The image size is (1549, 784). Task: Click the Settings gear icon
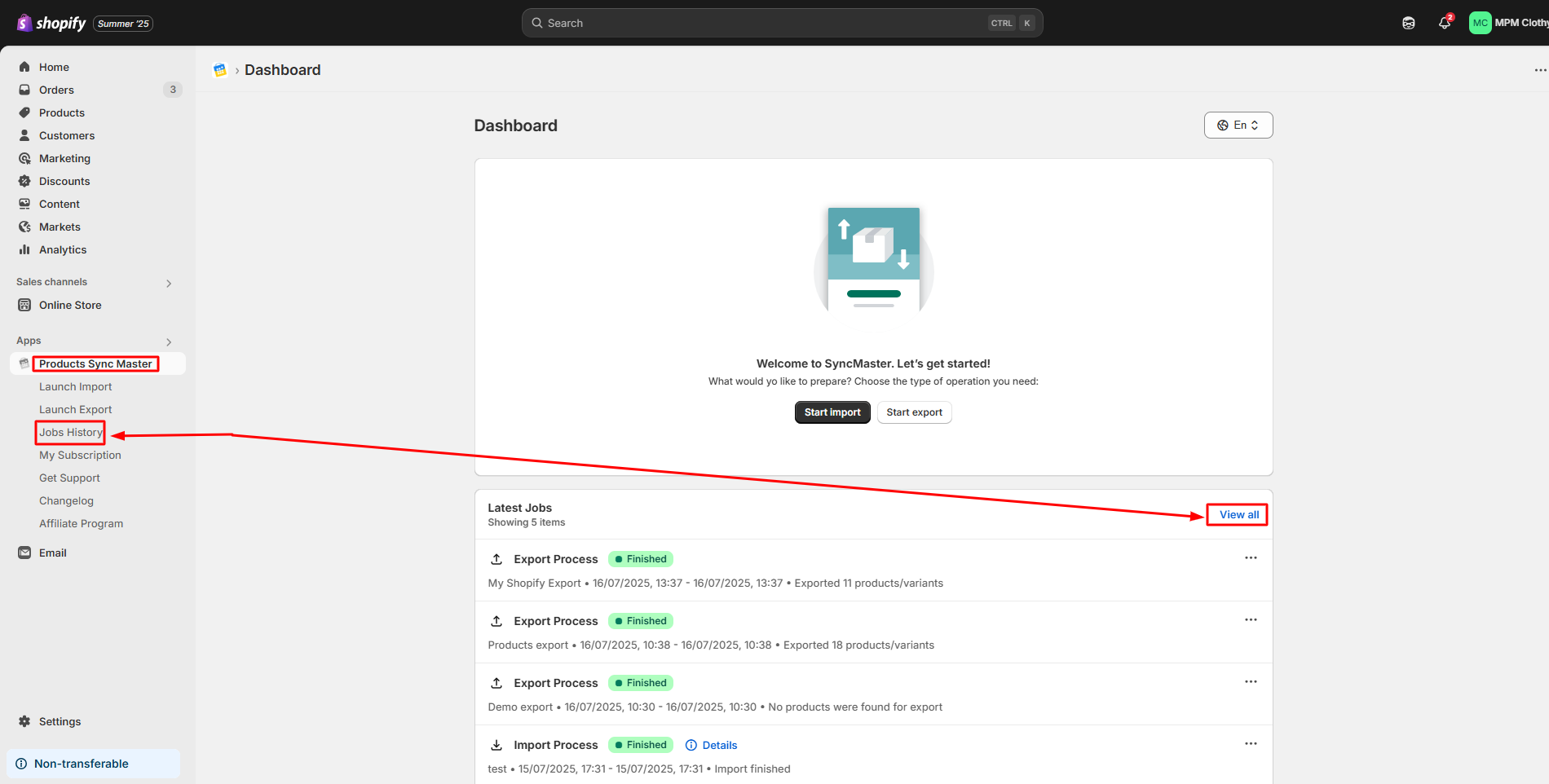[x=24, y=721]
